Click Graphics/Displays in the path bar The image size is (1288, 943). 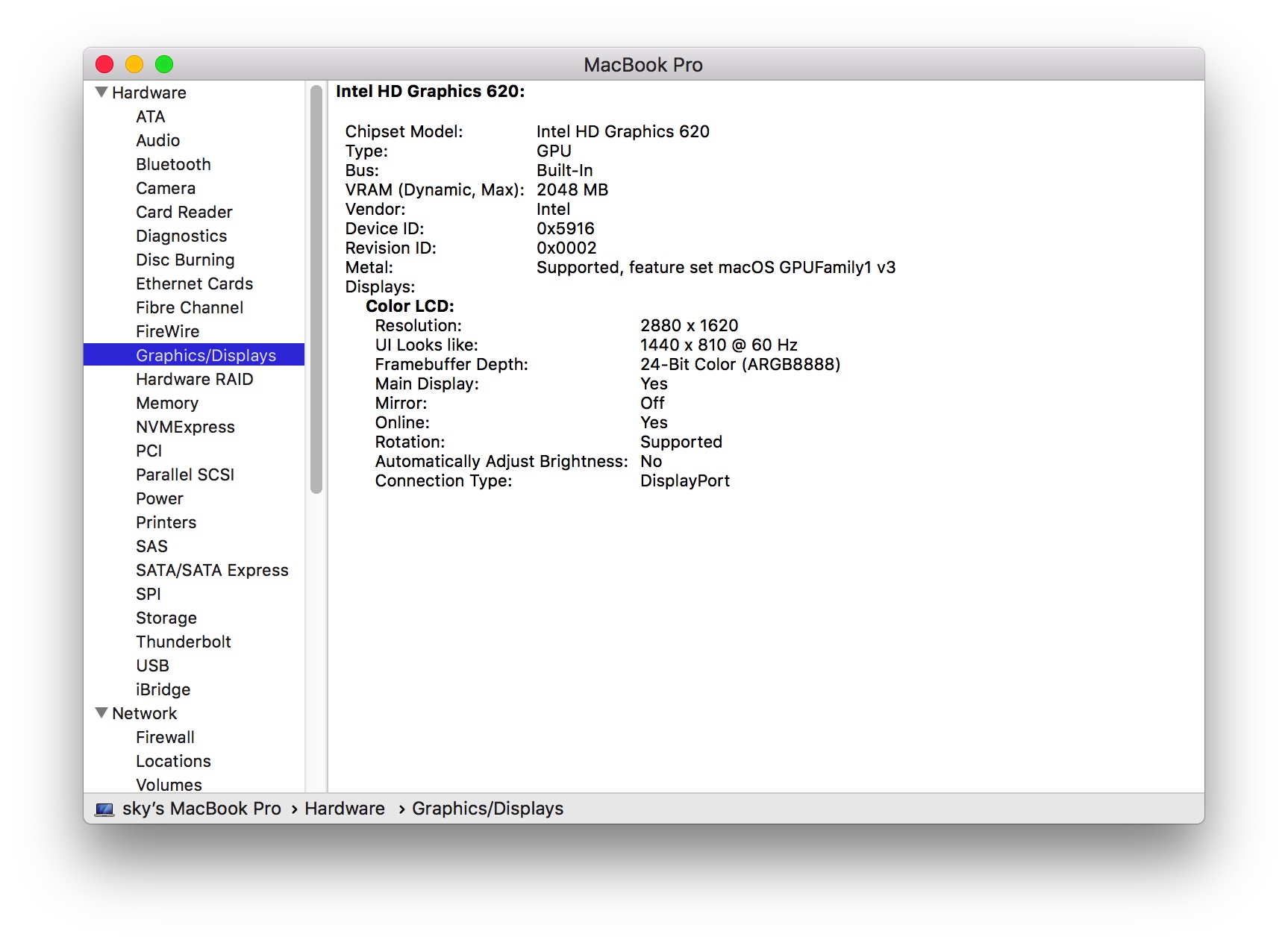pyautogui.click(x=487, y=809)
